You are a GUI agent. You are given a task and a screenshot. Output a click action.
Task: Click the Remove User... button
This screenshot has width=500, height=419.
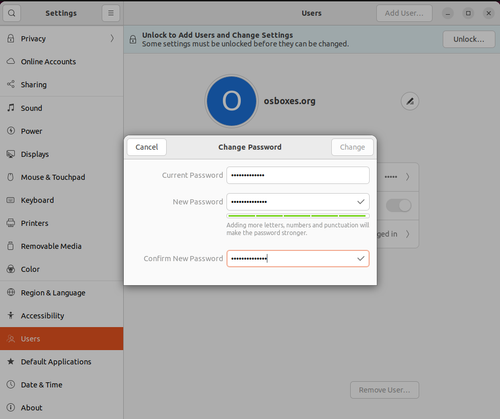[x=385, y=390]
